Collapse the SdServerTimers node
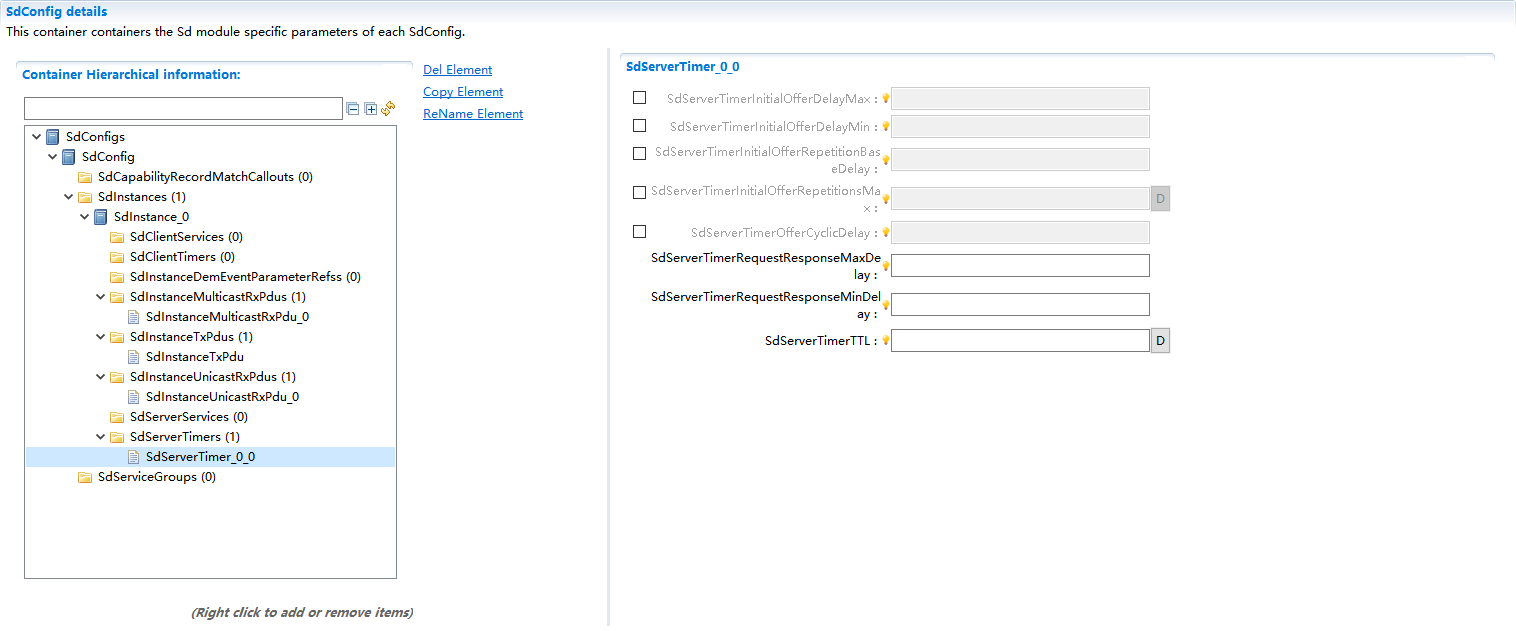Image resolution: width=1516 pixels, height=631 pixels. [100, 436]
